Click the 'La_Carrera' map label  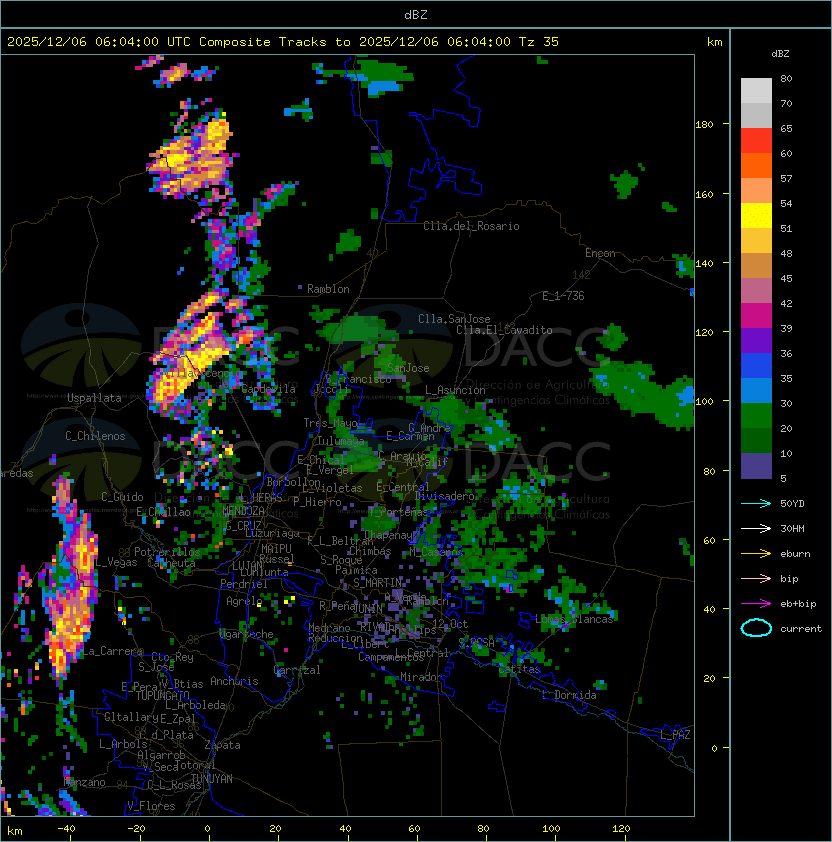coord(112,651)
